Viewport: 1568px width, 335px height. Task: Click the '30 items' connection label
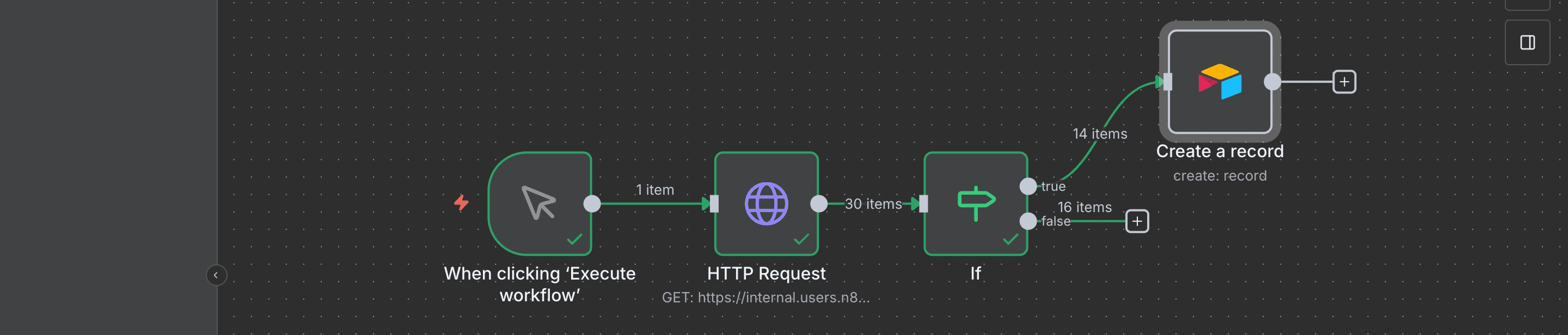click(873, 204)
